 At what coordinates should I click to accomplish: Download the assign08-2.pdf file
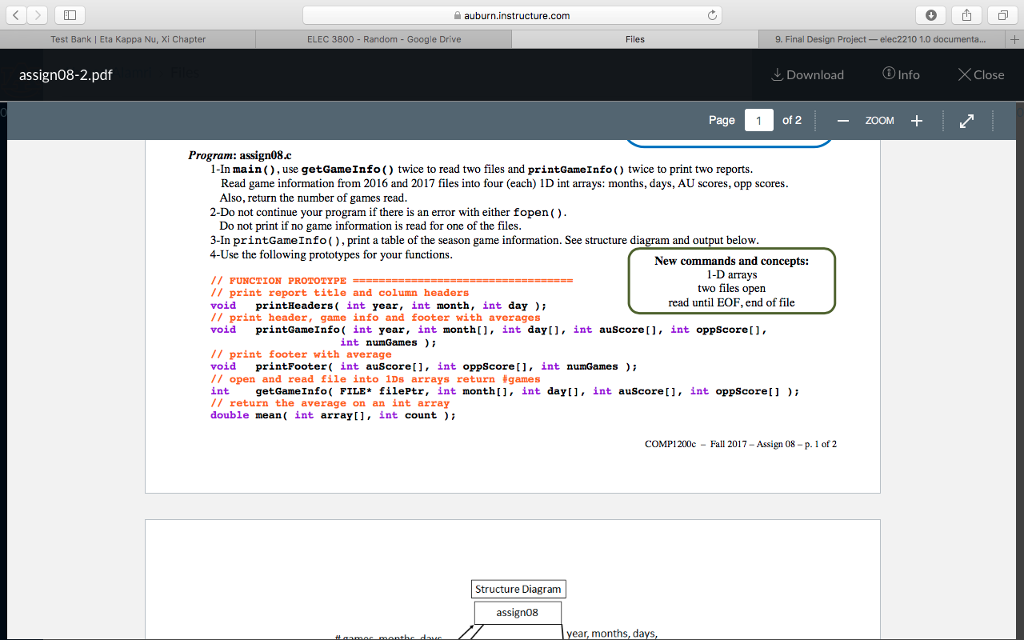tap(807, 75)
